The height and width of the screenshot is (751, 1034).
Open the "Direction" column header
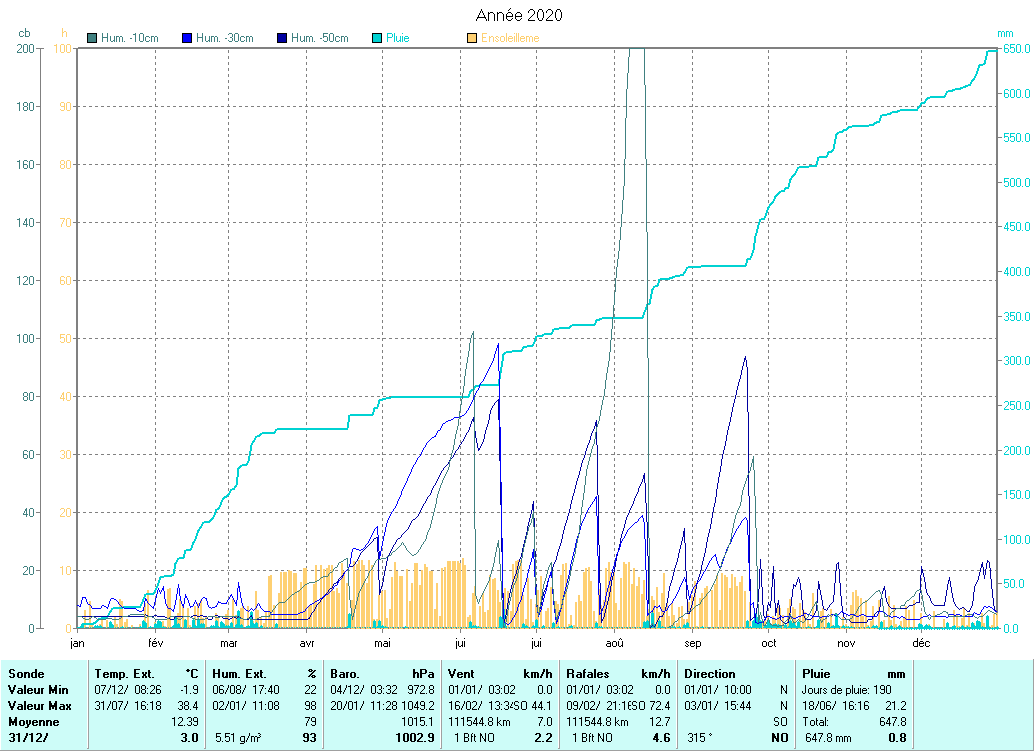click(709, 674)
